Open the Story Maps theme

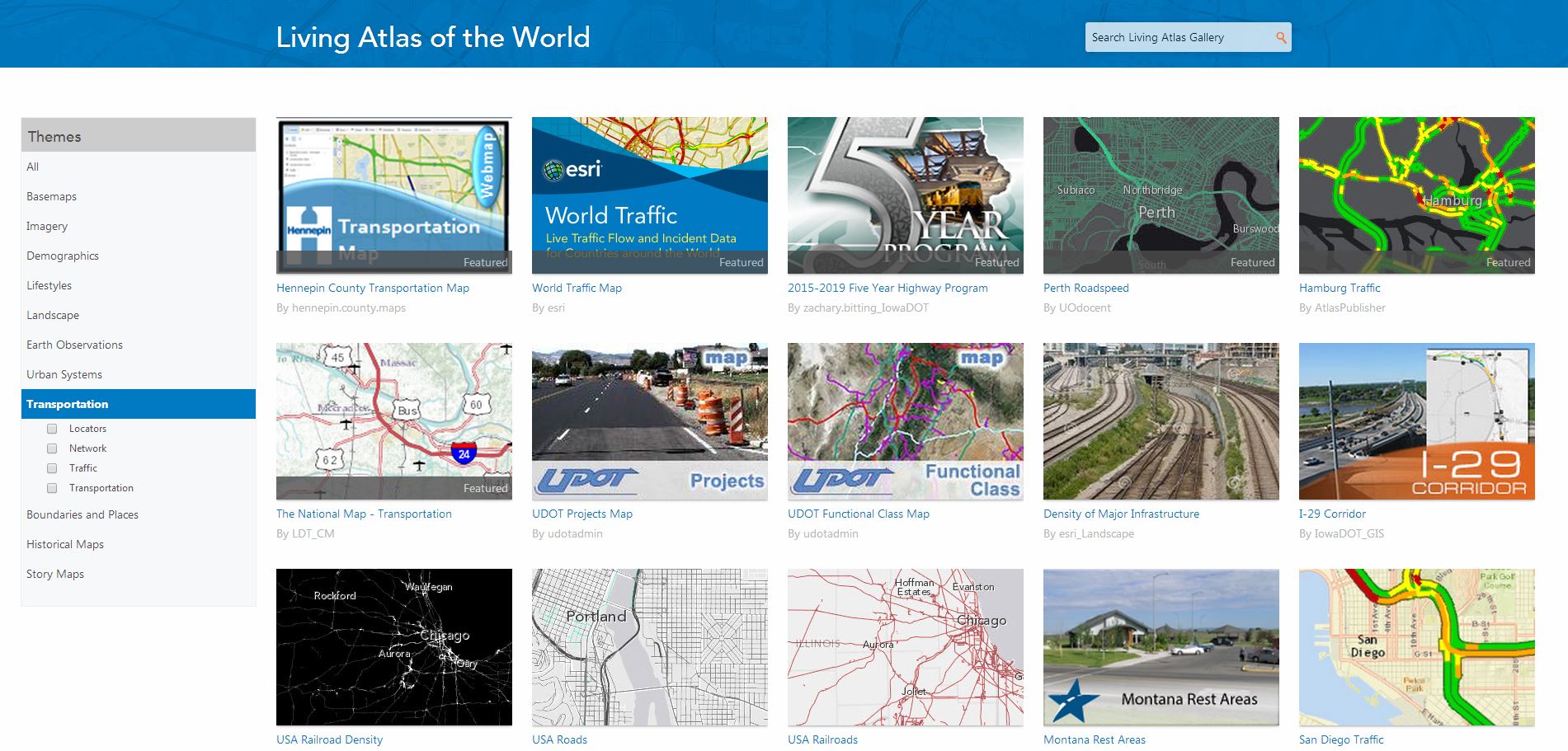139,574
